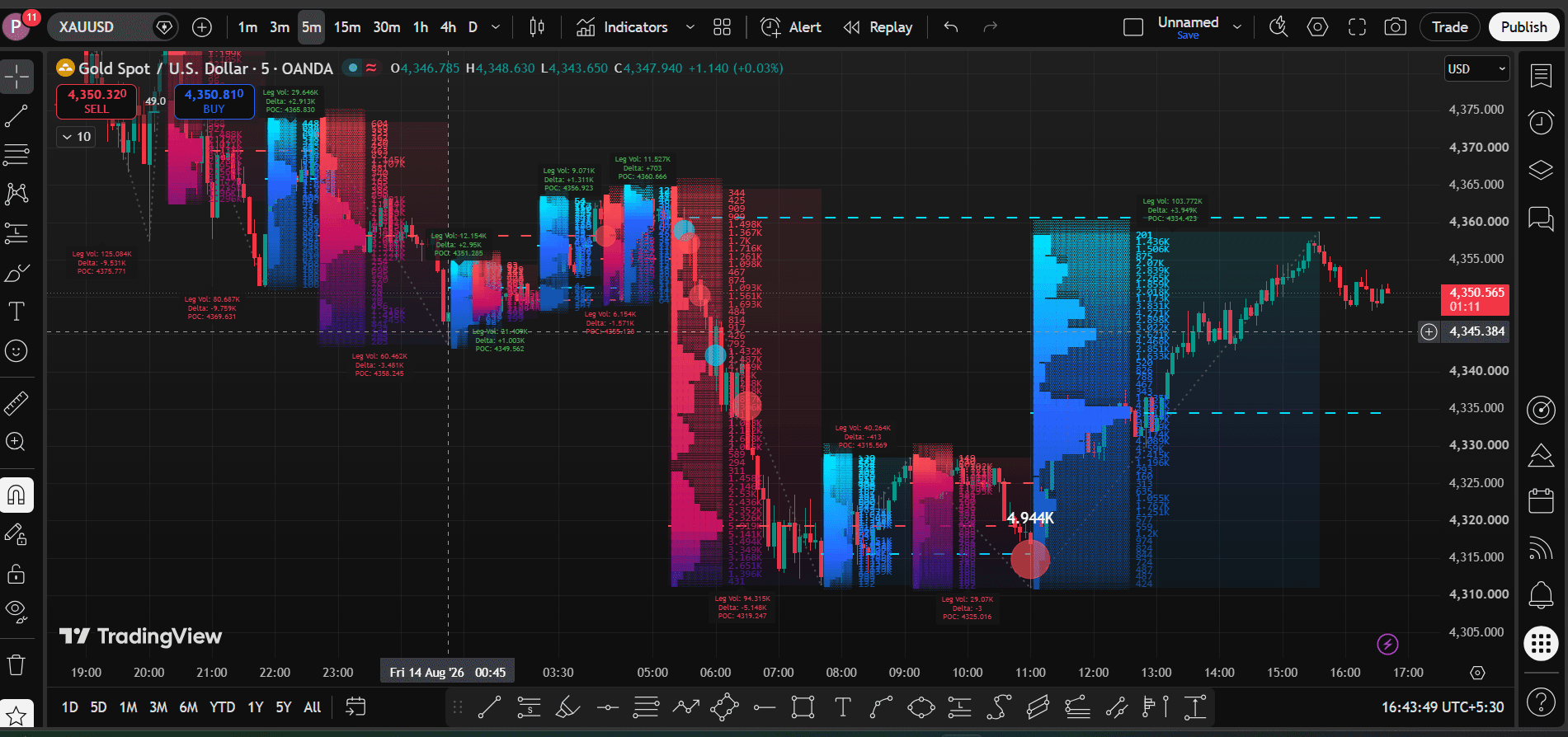Expand the indicator templates chevron

coord(690,27)
